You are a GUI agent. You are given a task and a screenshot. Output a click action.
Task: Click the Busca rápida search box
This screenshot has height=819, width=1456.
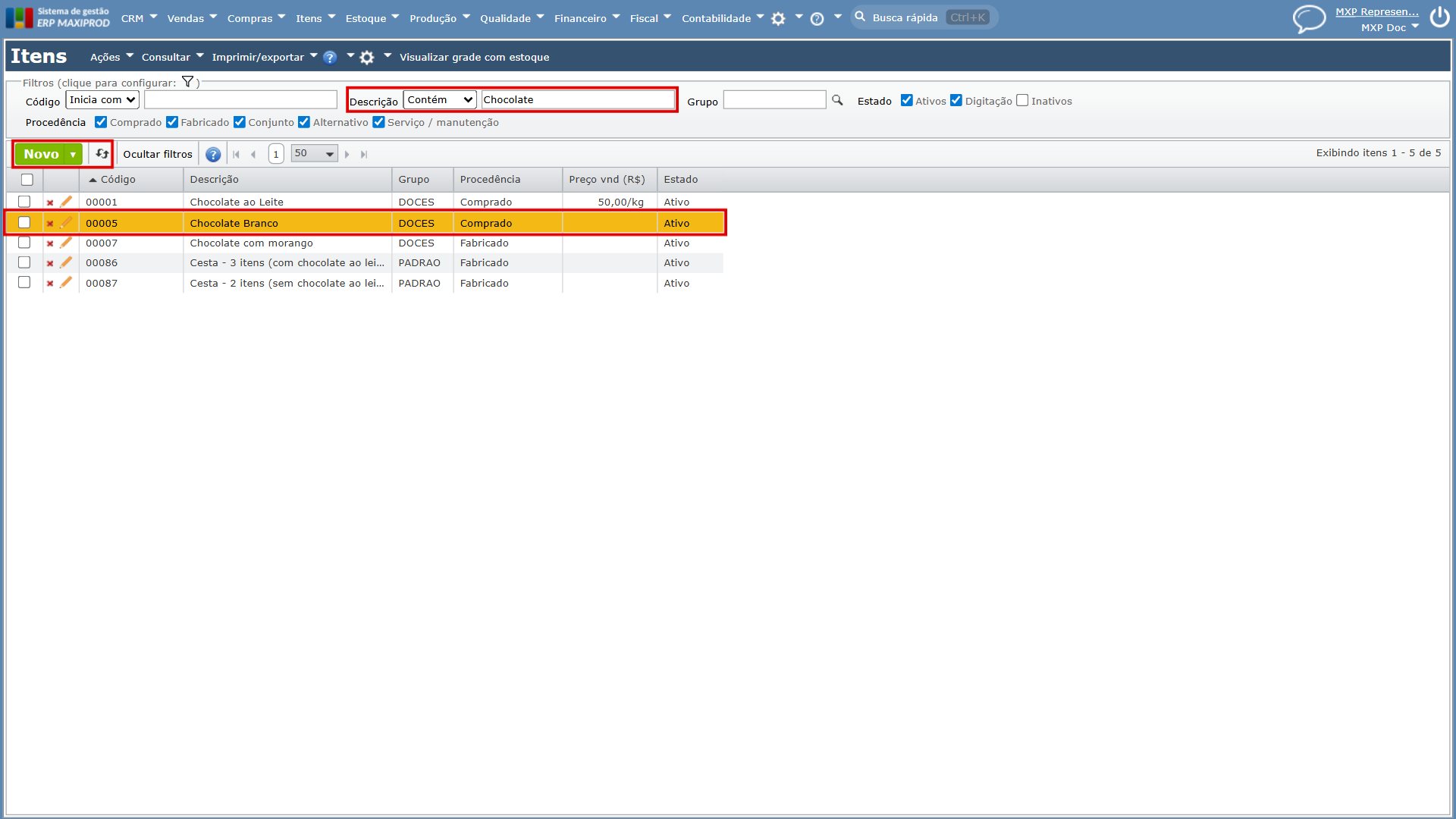924,17
